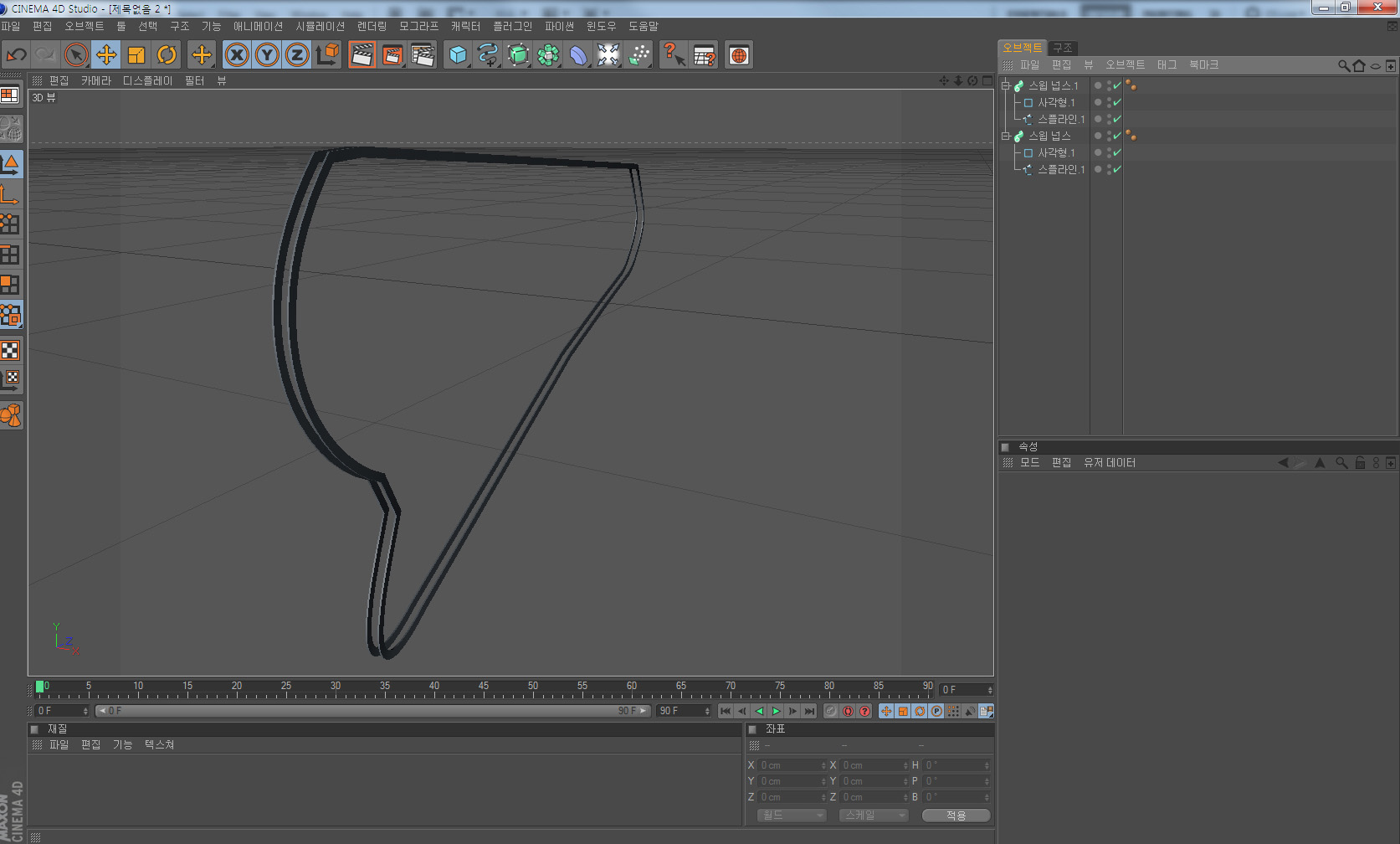Open the 렌더링 menu

[x=372, y=26]
